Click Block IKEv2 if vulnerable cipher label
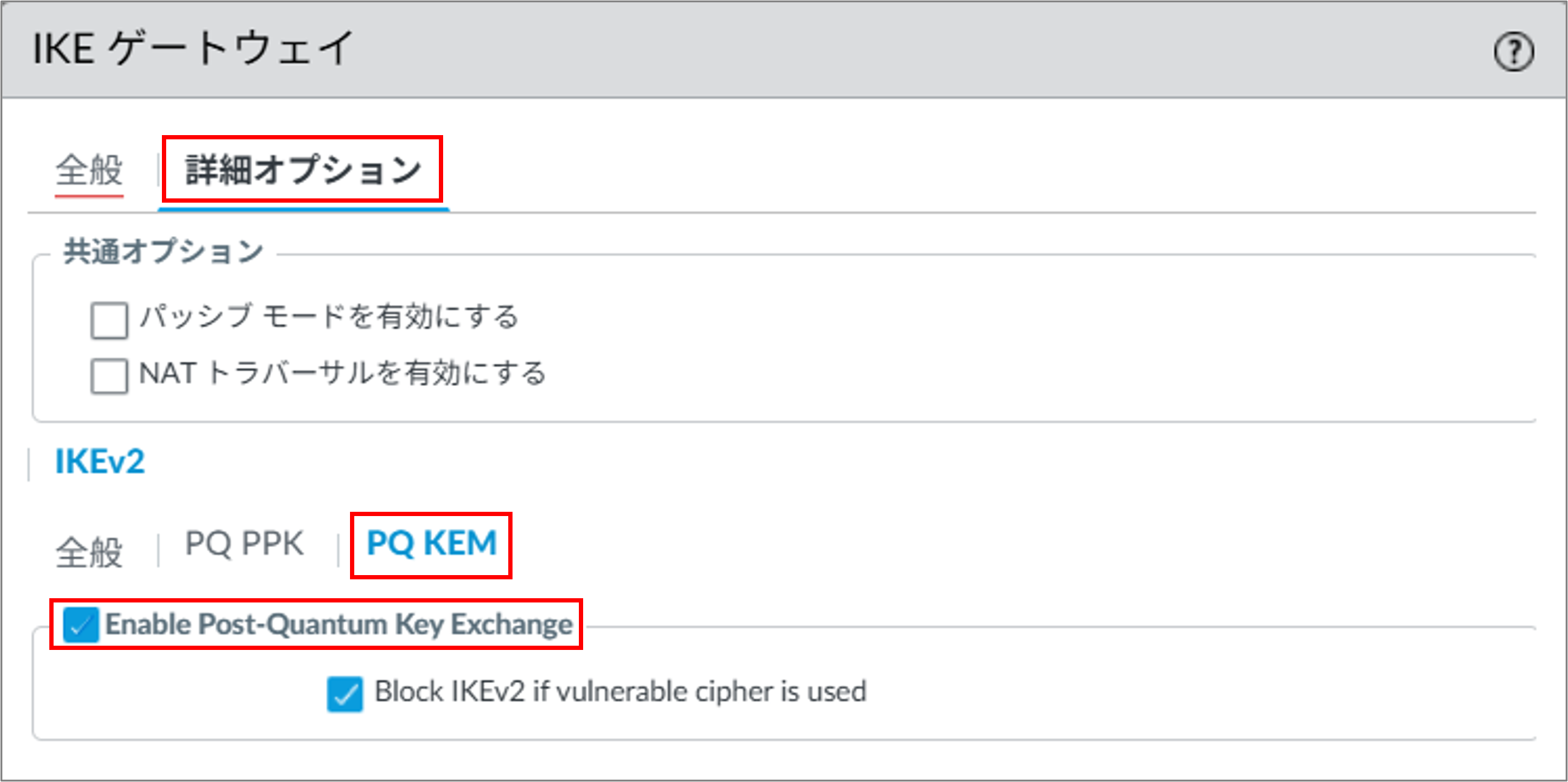This screenshot has height=782, width=1568. 620,692
